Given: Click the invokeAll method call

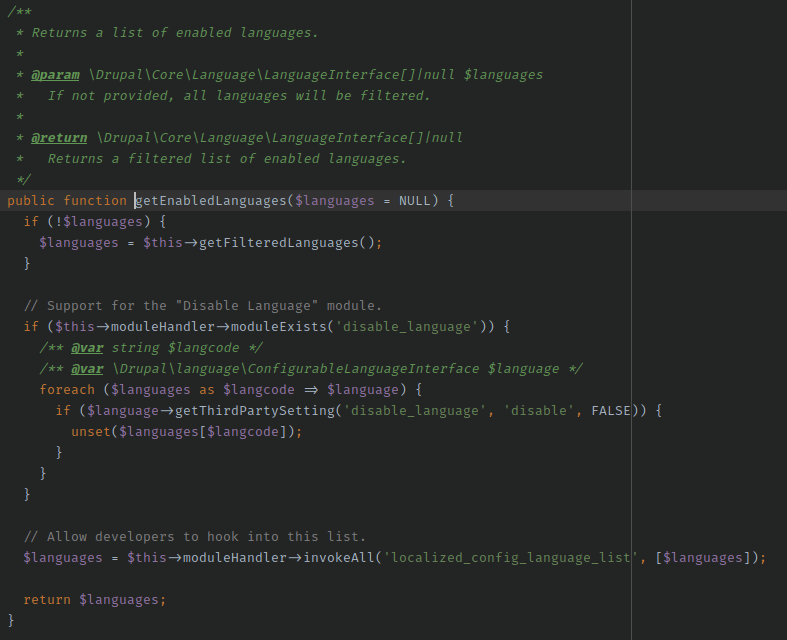Looking at the screenshot, I should [342, 558].
